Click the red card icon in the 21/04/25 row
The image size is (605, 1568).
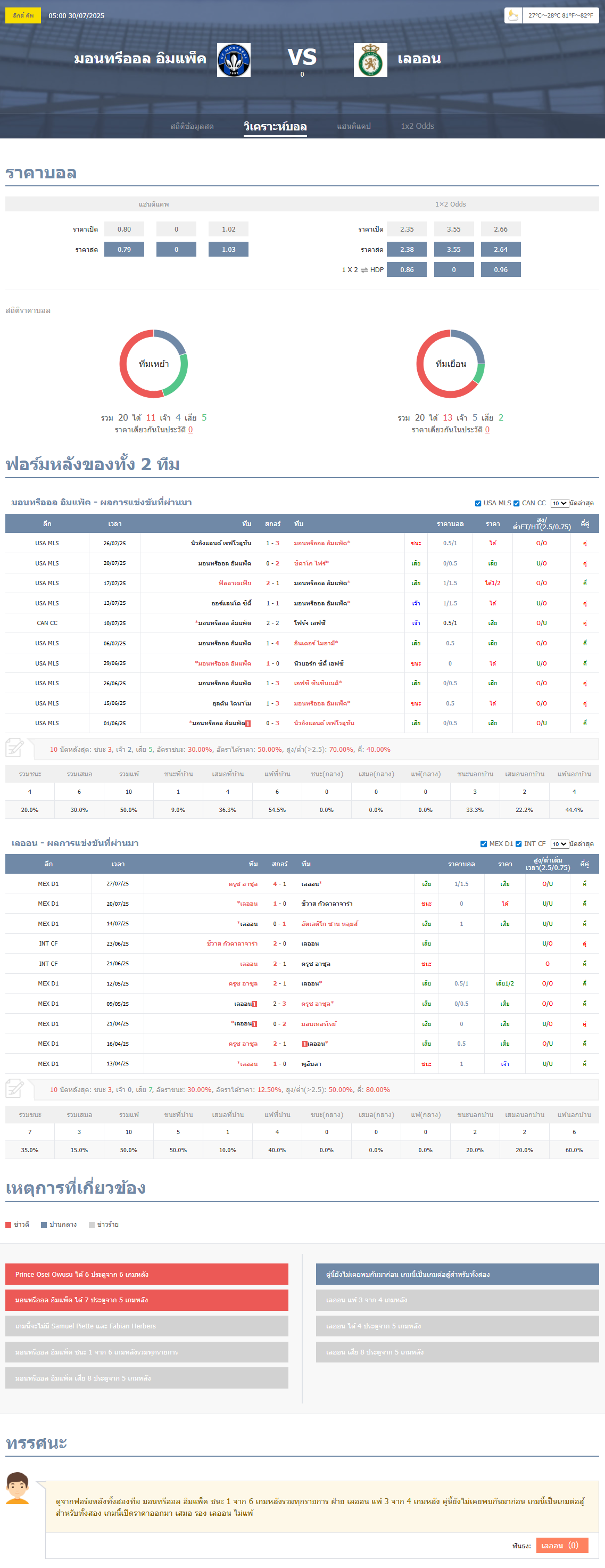tap(254, 1024)
